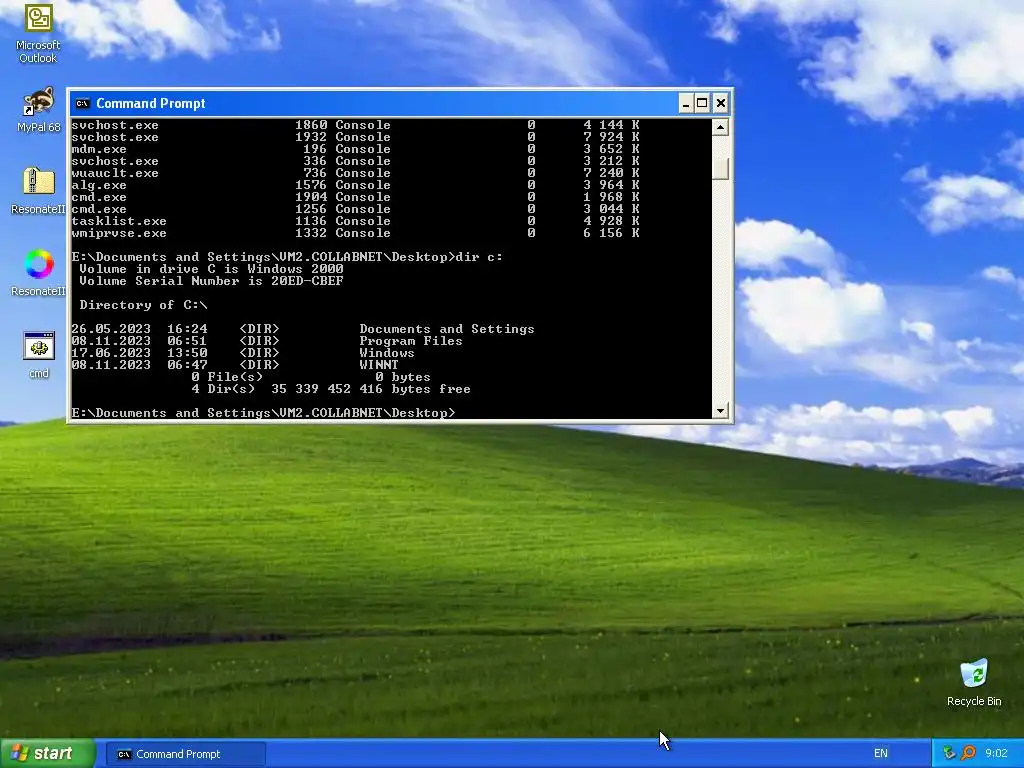Click the last prompt line at the console bottom

(x=263, y=413)
